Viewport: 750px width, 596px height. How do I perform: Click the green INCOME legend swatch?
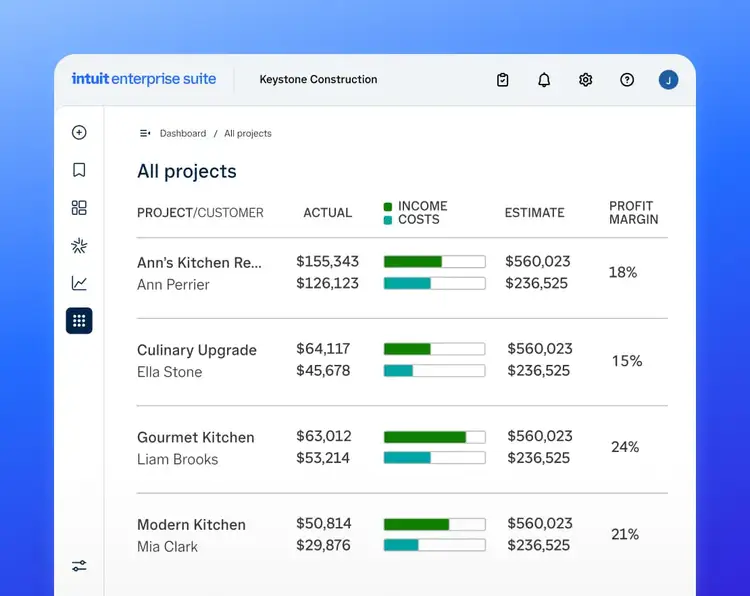coord(388,207)
